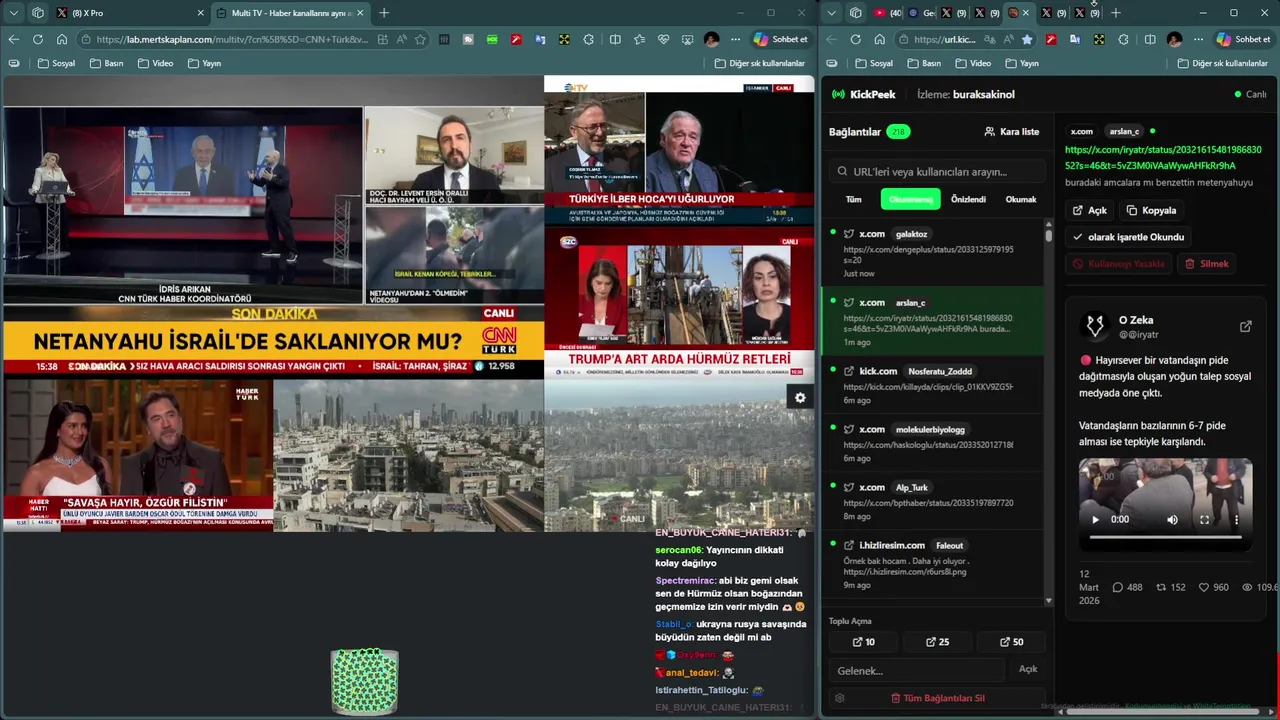Open KickPeek settings gear icon
1280x720 pixels.
839,698
